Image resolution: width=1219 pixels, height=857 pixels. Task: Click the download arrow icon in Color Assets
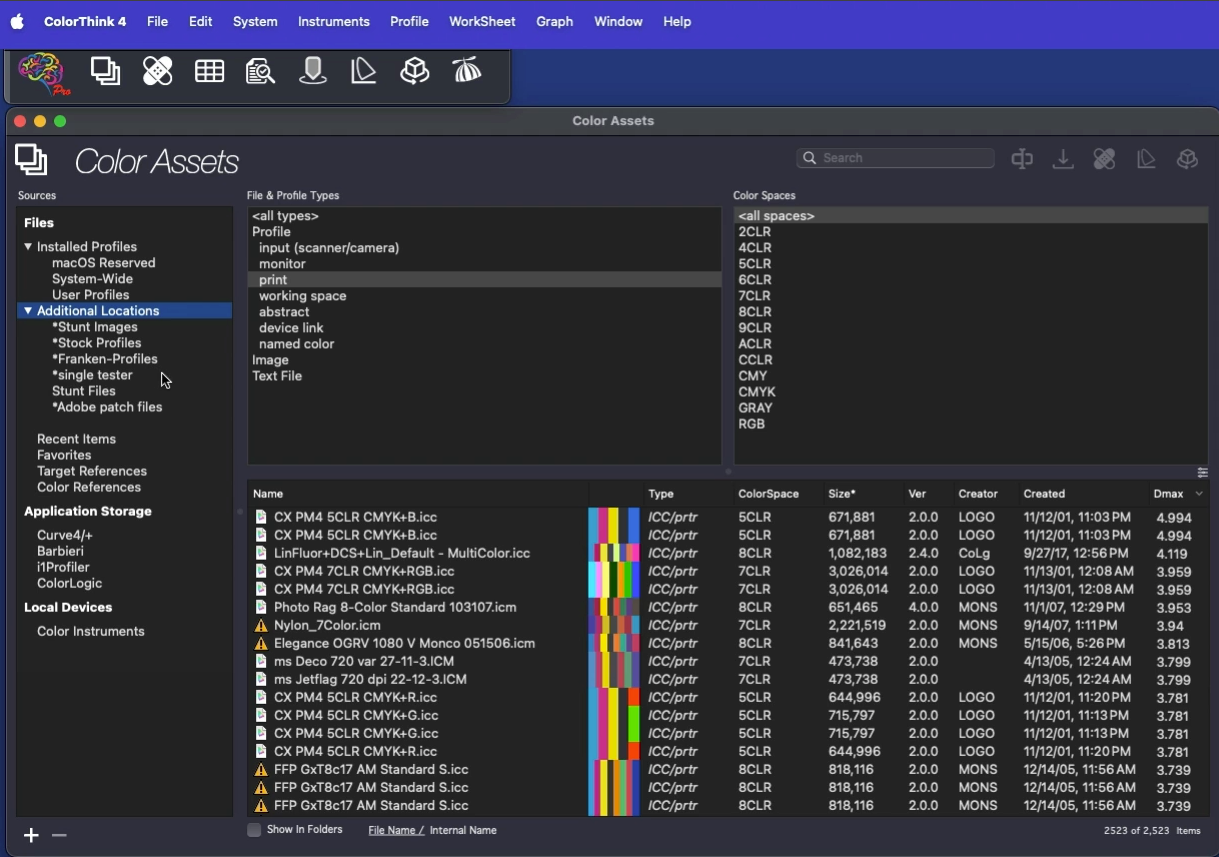(x=1063, y=160)
